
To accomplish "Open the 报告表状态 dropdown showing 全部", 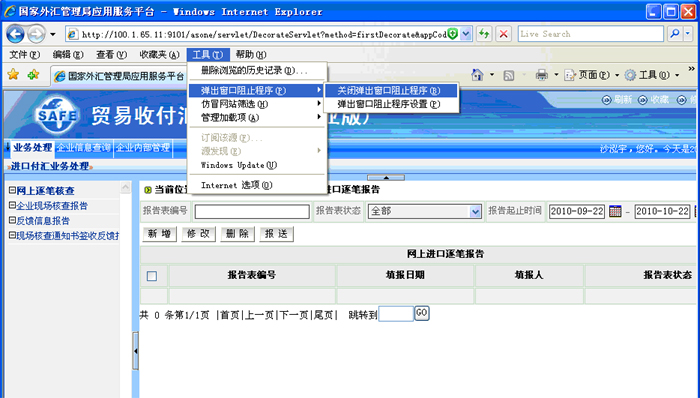I will point(425,211).
